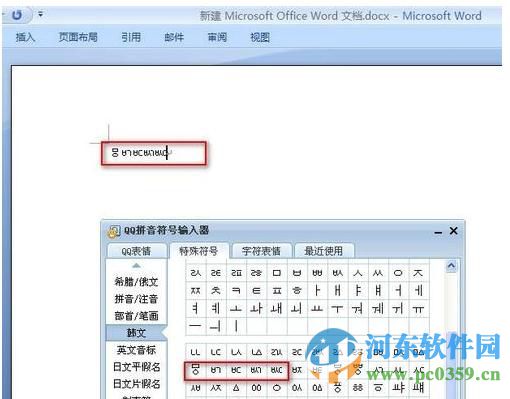The height and width of the screenshot is (399, 510).
Task: Insert the ㅥ (double ㄴ) symbol
Action: click(x=195, y=352)
